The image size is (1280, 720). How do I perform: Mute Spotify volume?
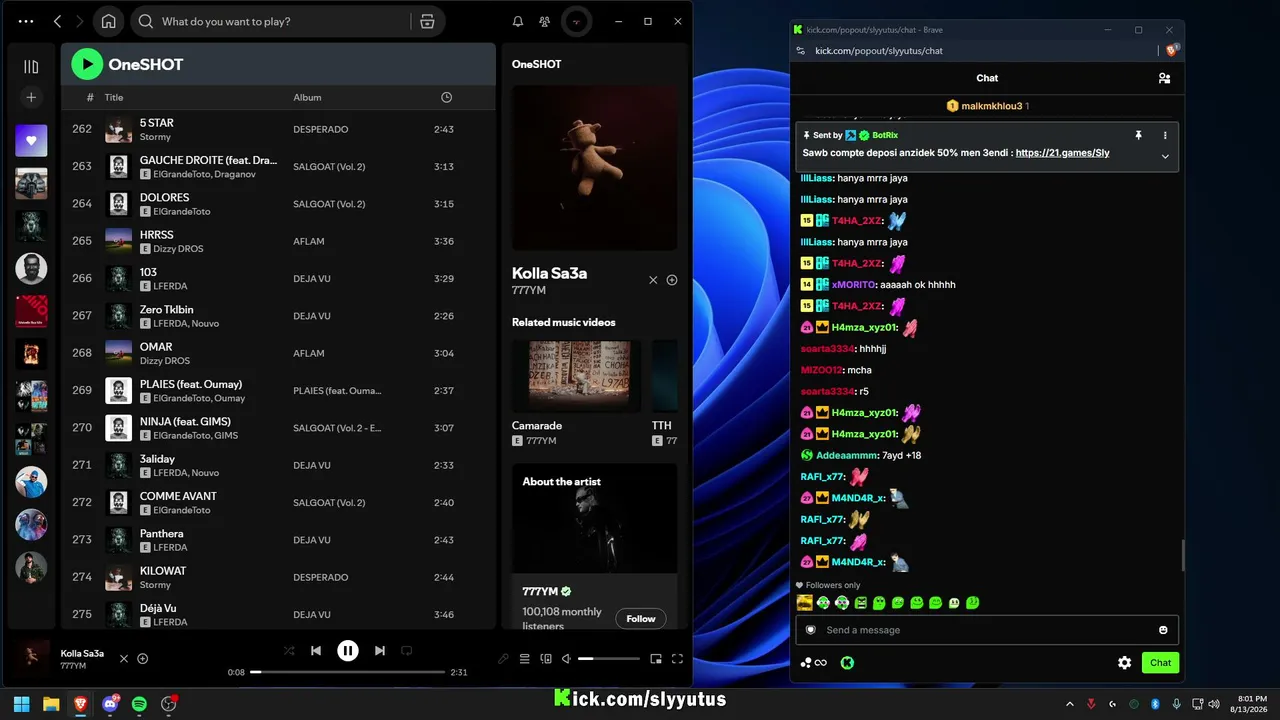[x=566, y=658]
